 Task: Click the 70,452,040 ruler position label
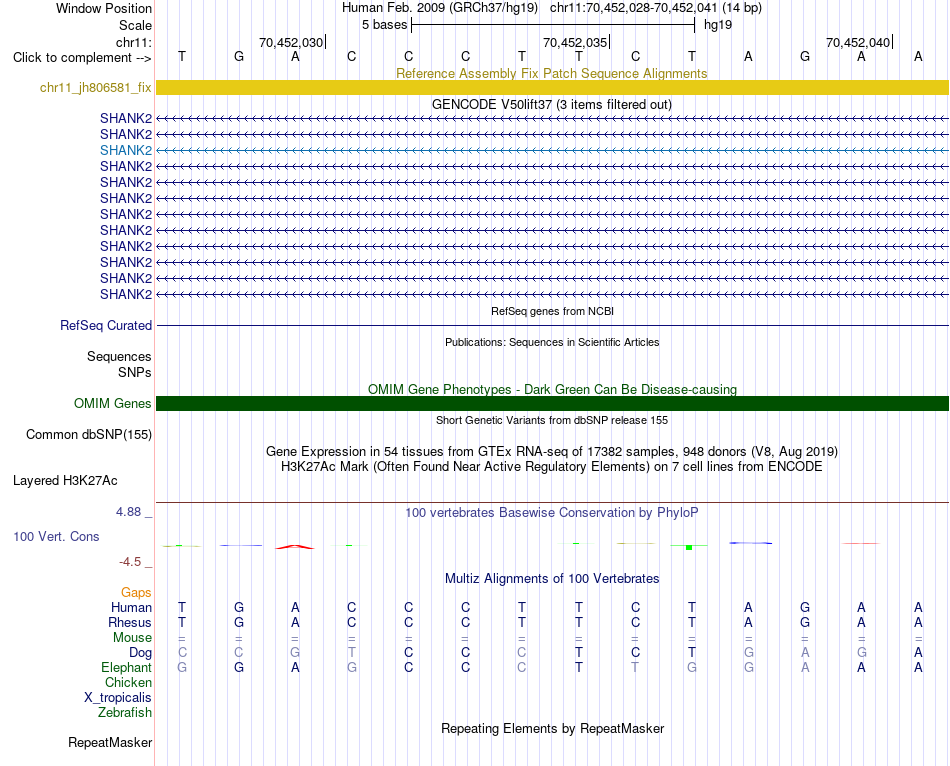click(858, 42)
